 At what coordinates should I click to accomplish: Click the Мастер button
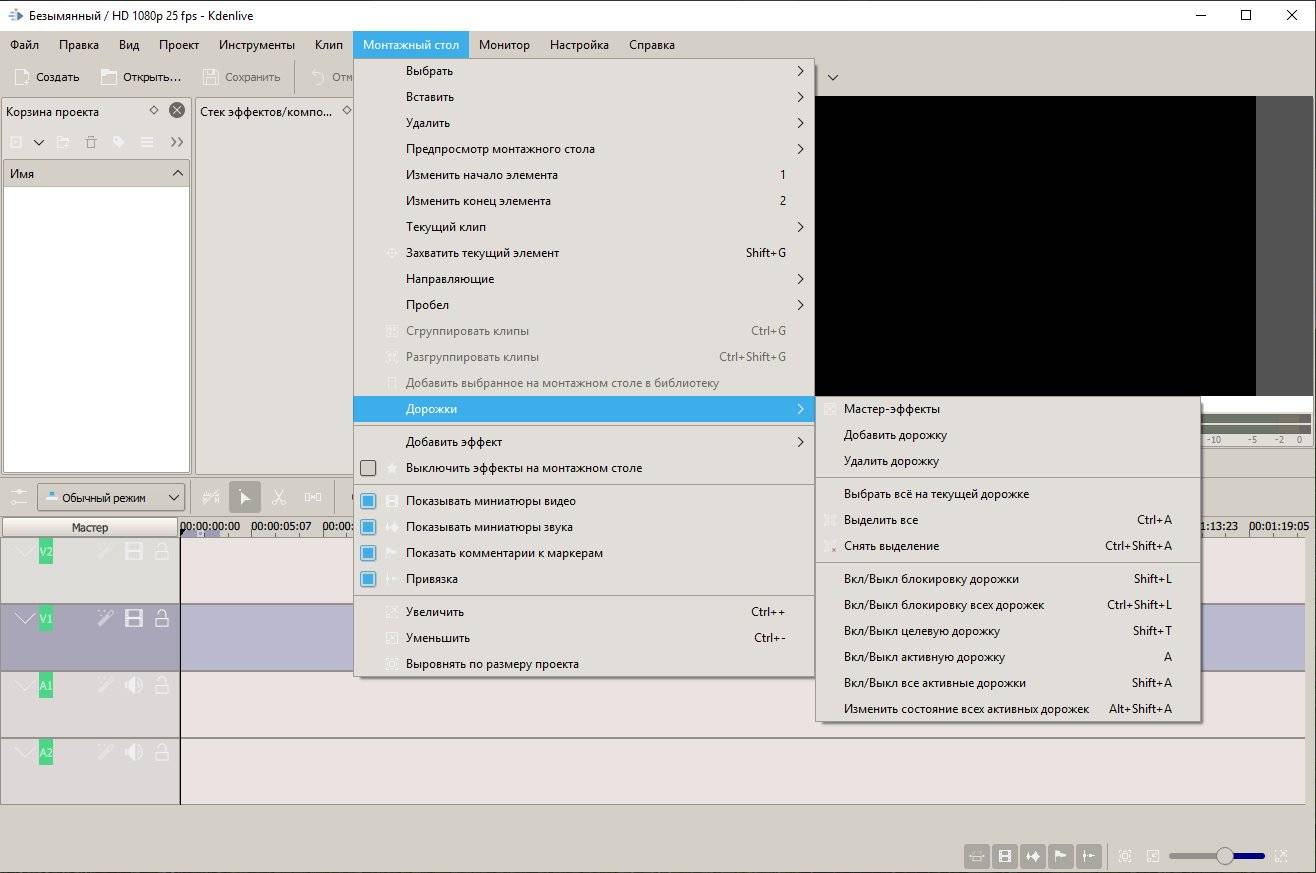tap(90, 527)
